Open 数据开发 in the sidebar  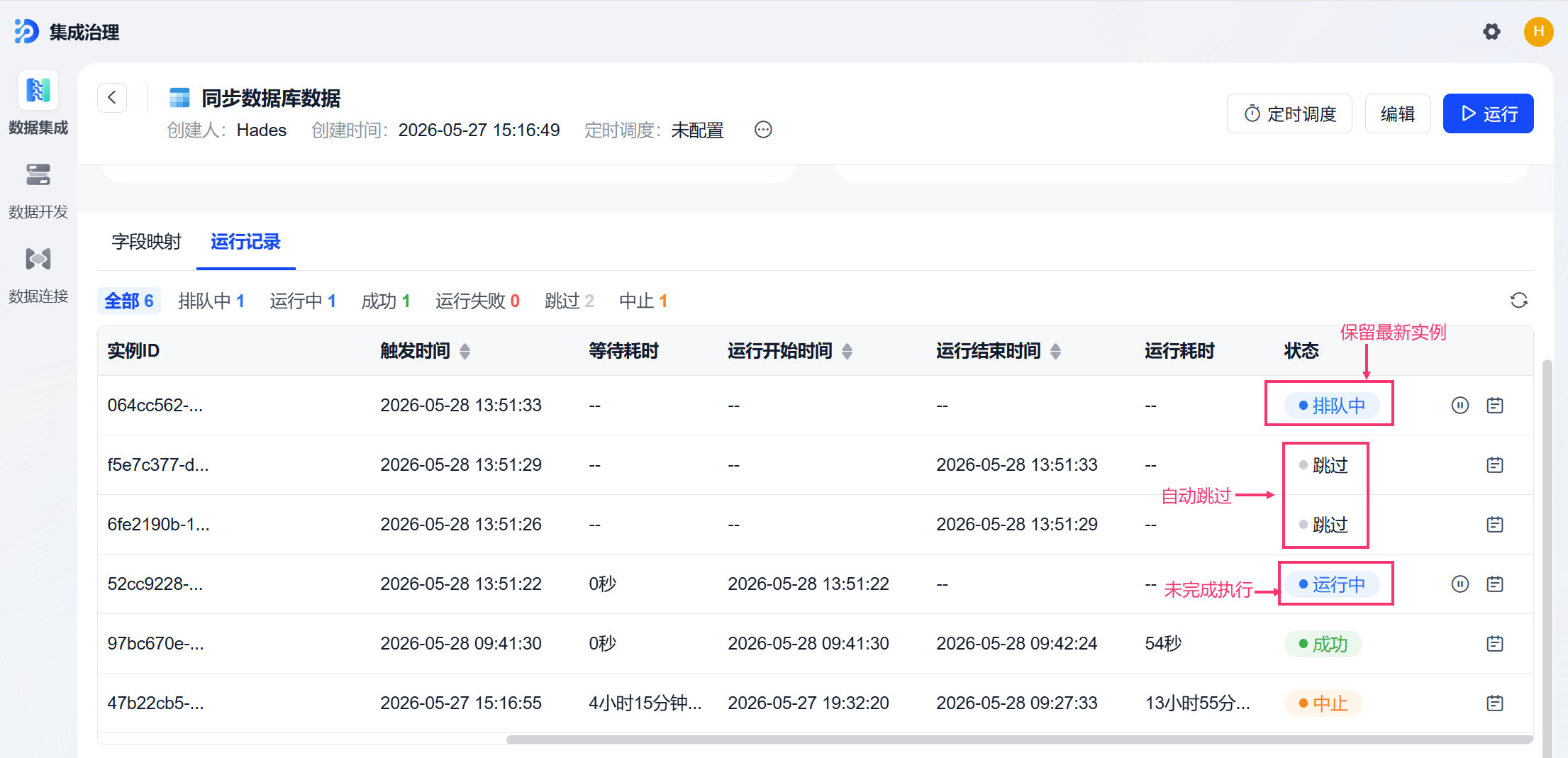(x=38, y=190)
